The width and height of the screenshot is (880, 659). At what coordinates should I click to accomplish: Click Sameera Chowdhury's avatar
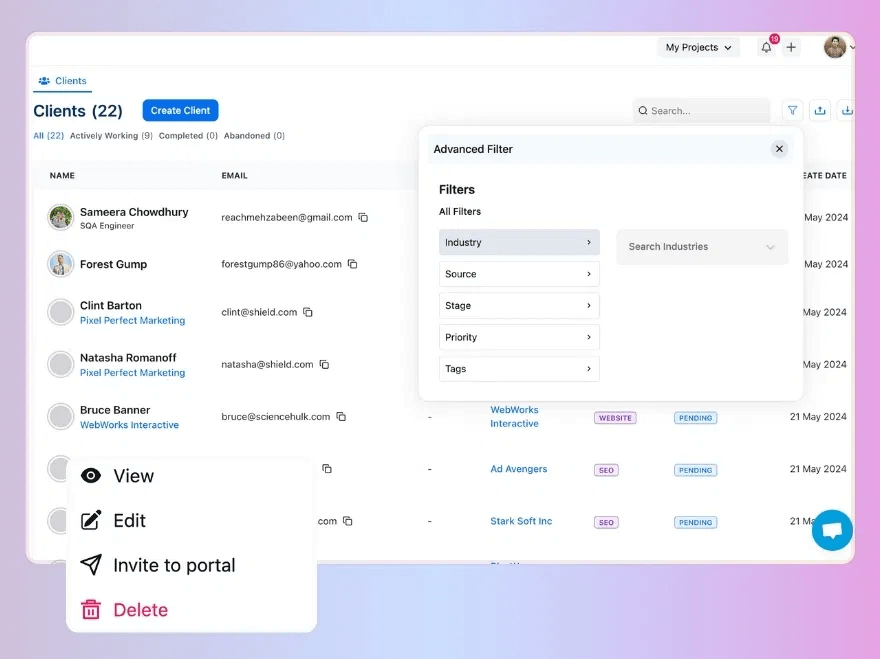(x=60, y=217)
